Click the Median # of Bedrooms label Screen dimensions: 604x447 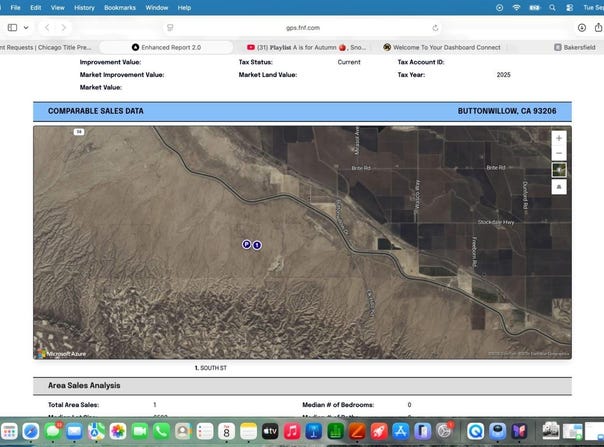point(338,405)
